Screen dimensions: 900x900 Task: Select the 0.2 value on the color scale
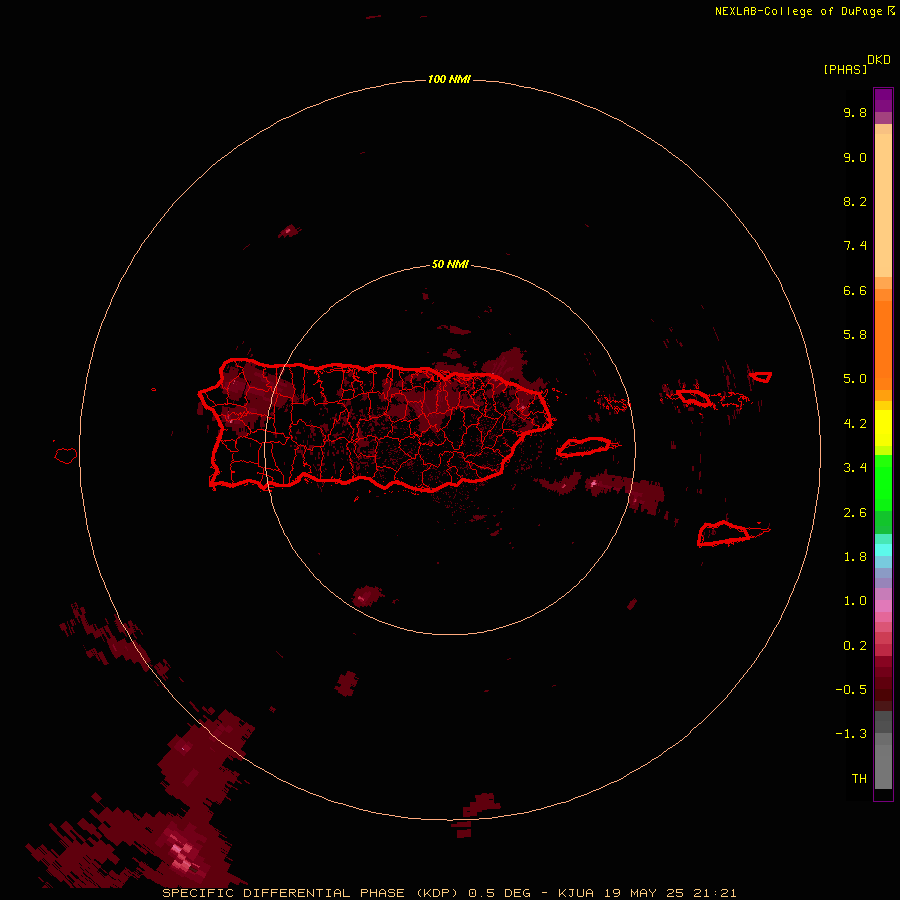(x=855, y=646)
